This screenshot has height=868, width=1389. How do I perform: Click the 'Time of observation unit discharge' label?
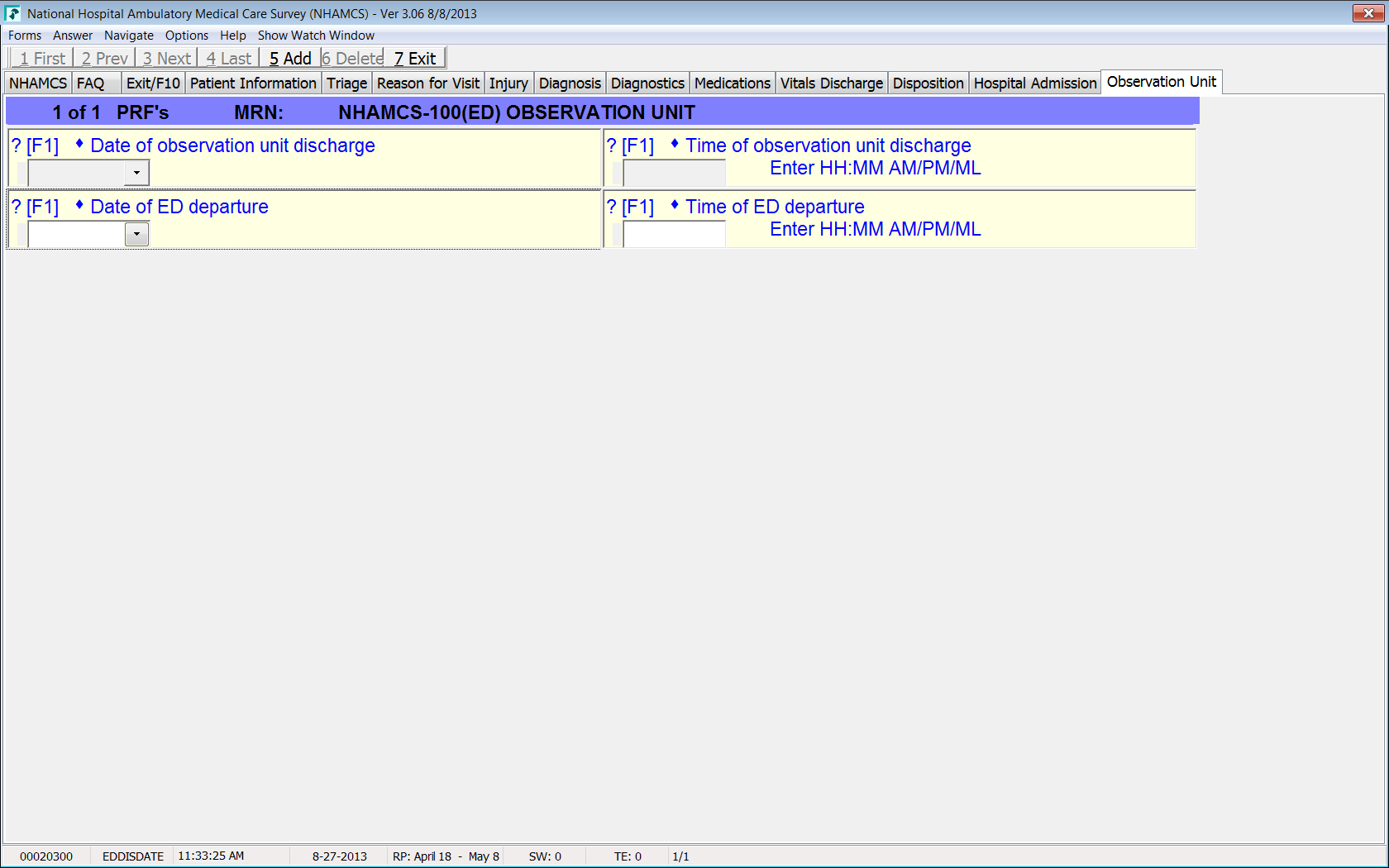coord(828,146)
